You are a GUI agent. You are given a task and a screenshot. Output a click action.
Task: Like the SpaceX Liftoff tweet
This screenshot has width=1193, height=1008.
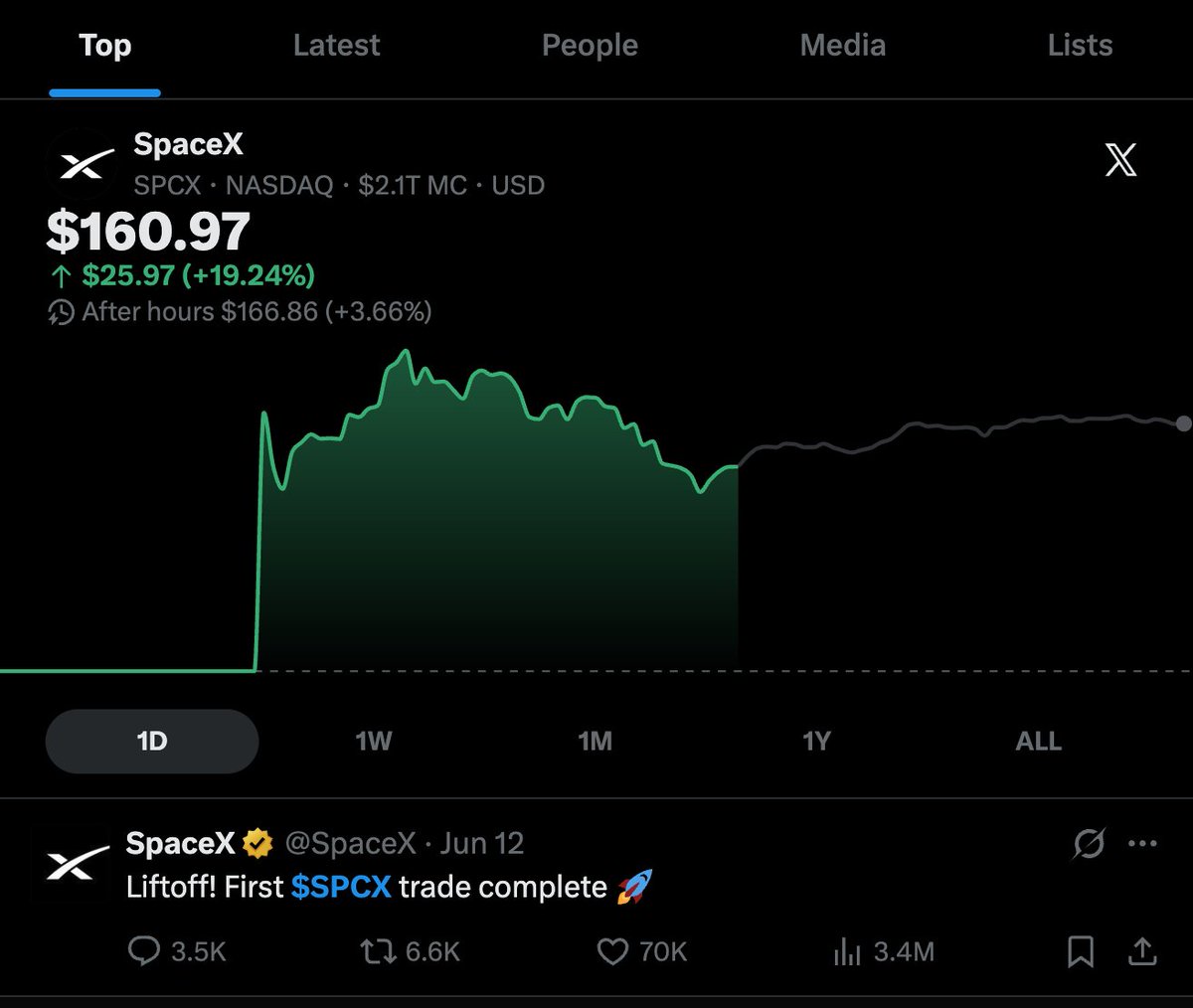642,951
